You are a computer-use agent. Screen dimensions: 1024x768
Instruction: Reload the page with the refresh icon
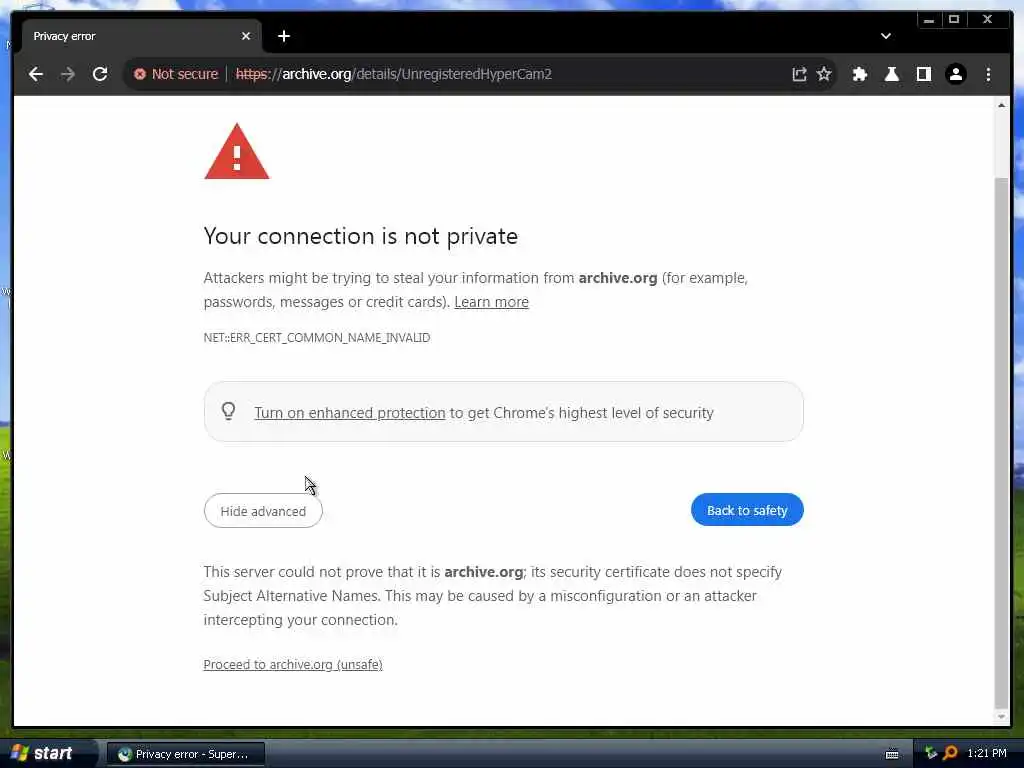tap(100, 74)
